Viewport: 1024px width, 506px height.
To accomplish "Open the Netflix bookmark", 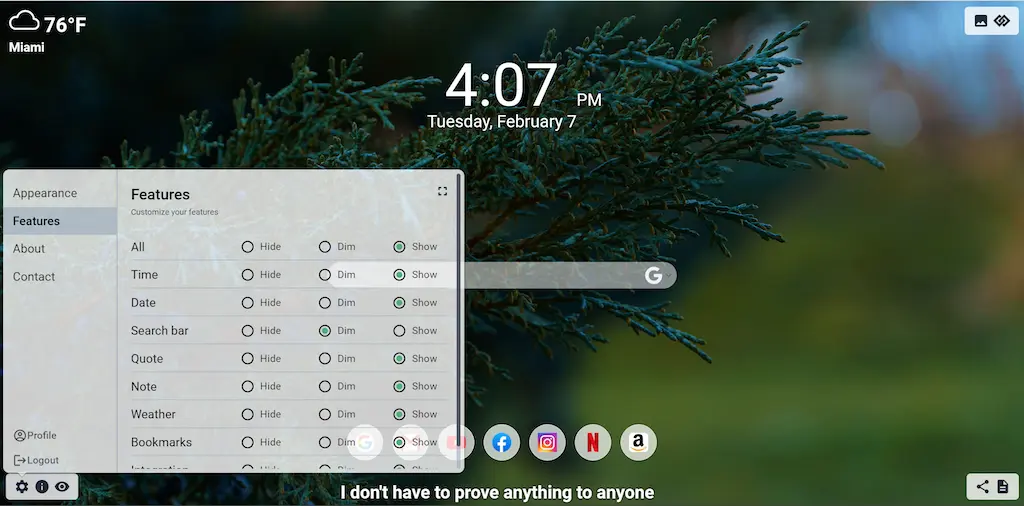I will coord(593,442).
